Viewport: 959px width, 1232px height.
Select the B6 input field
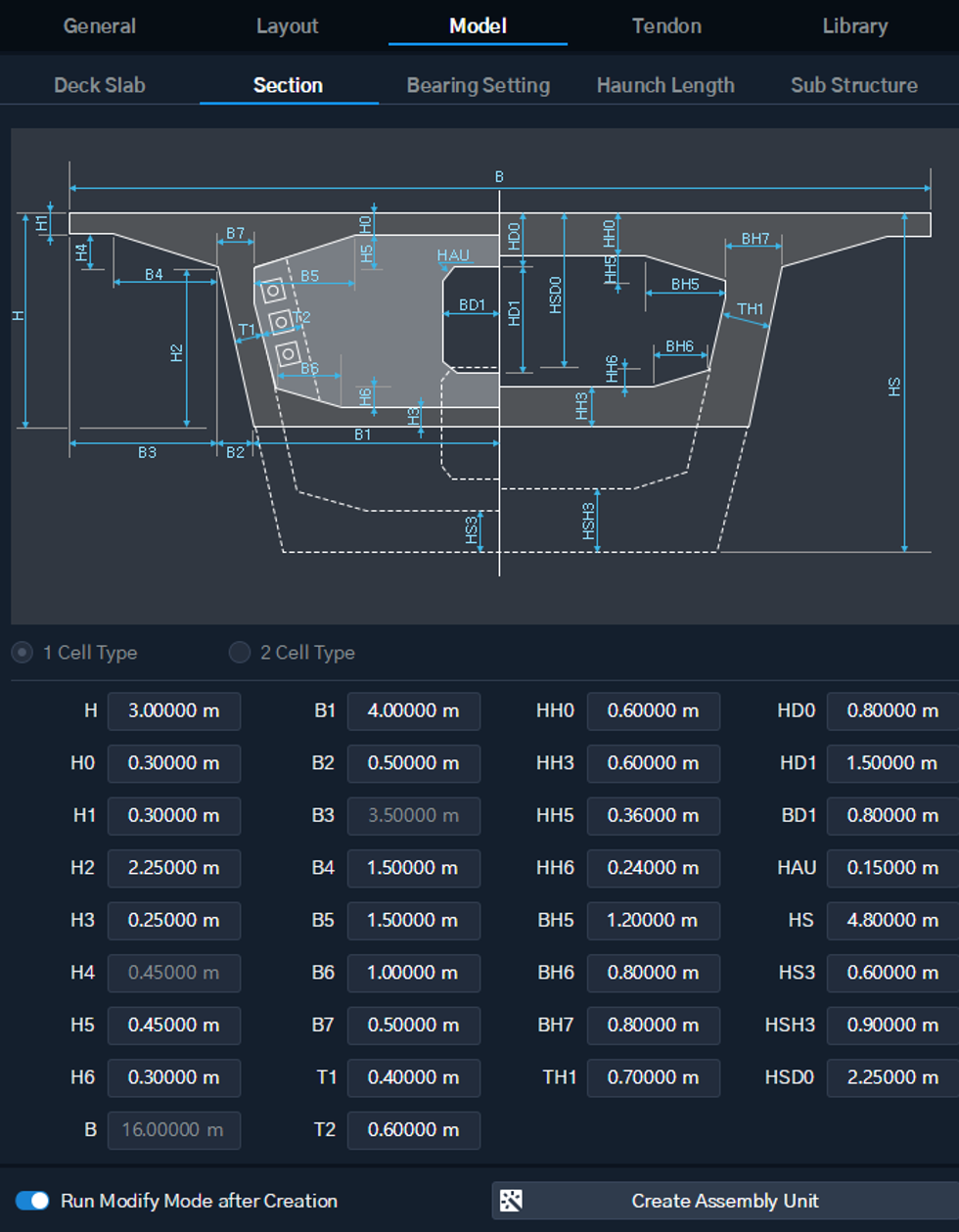tap(414, 973)
